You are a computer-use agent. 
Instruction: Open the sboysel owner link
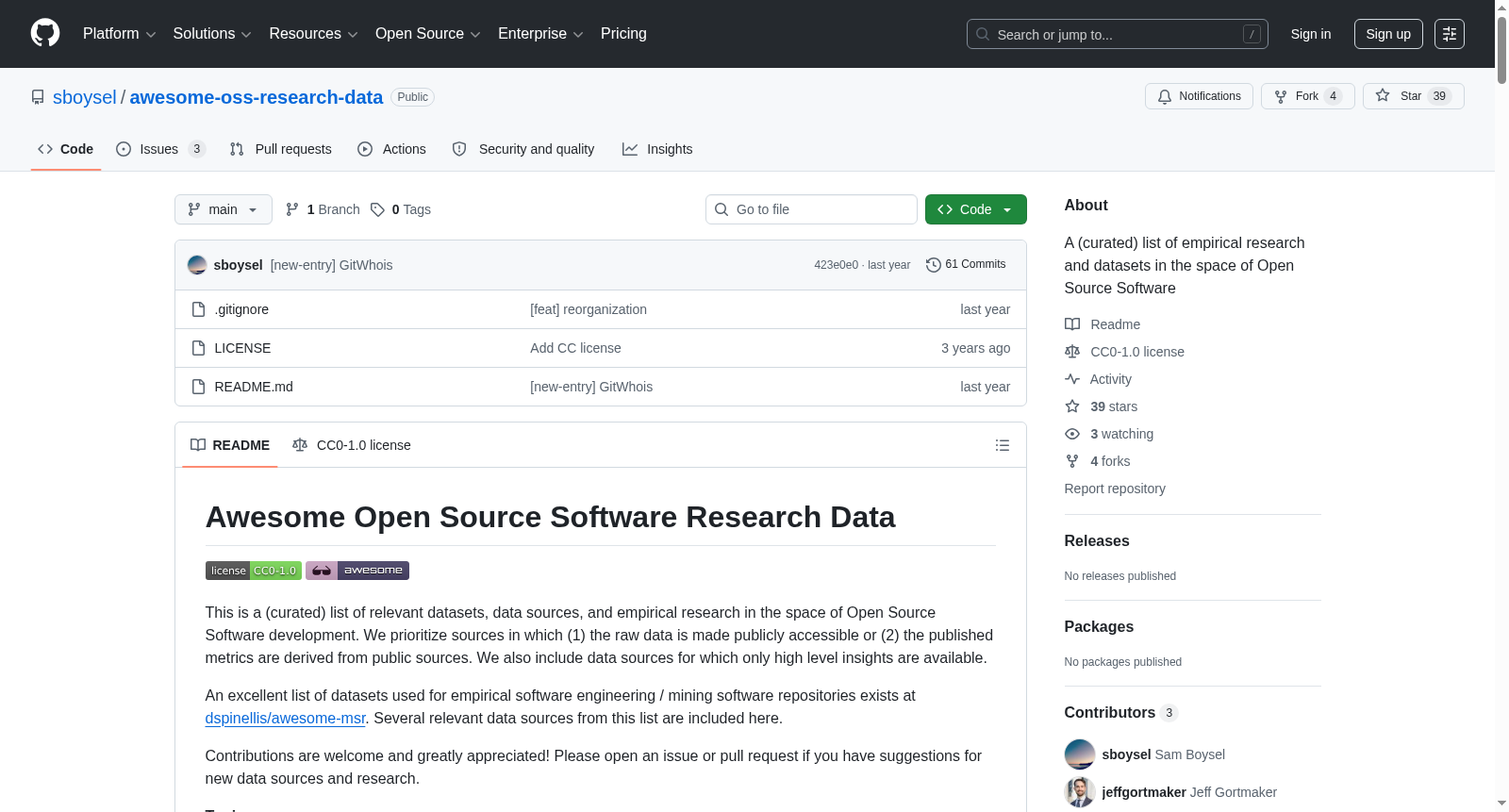point(85,97)
